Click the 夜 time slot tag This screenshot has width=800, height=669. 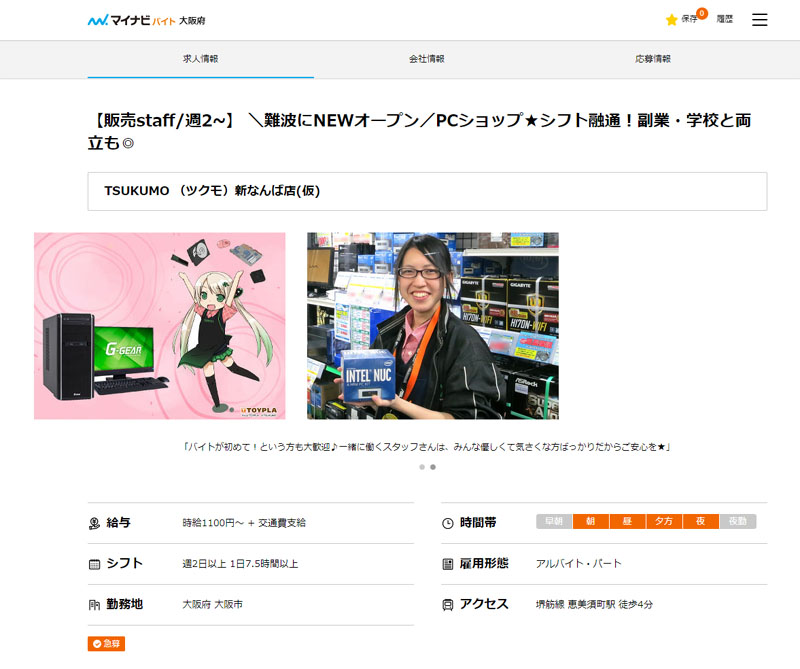tap(701, 522)
